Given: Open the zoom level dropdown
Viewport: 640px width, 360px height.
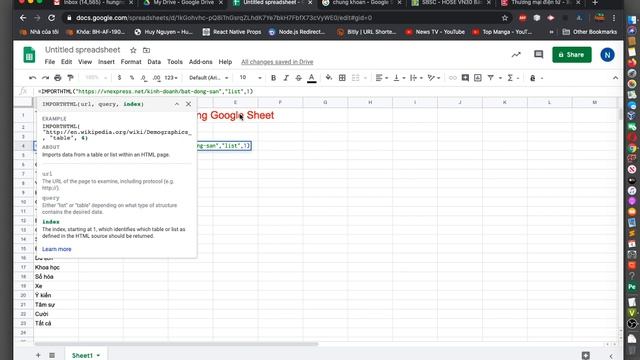Looking at the screenshot, I should click(x=96, y=78).
